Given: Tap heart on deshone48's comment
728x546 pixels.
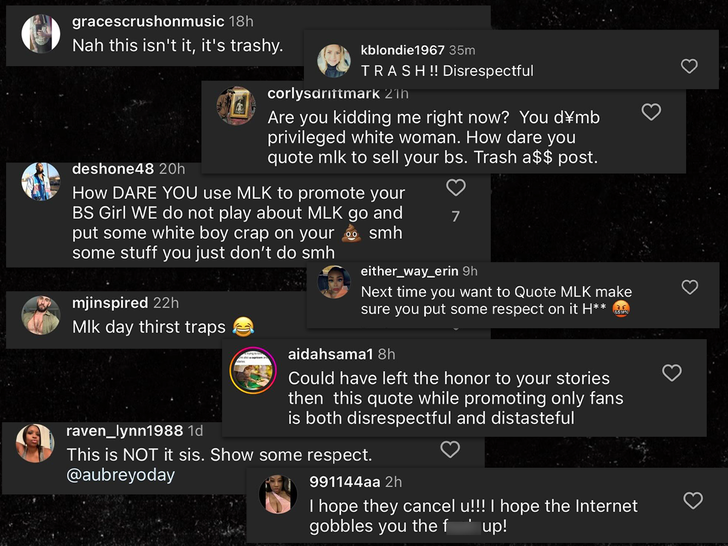Looking at the screenshot, I should (x=456, y=187).
